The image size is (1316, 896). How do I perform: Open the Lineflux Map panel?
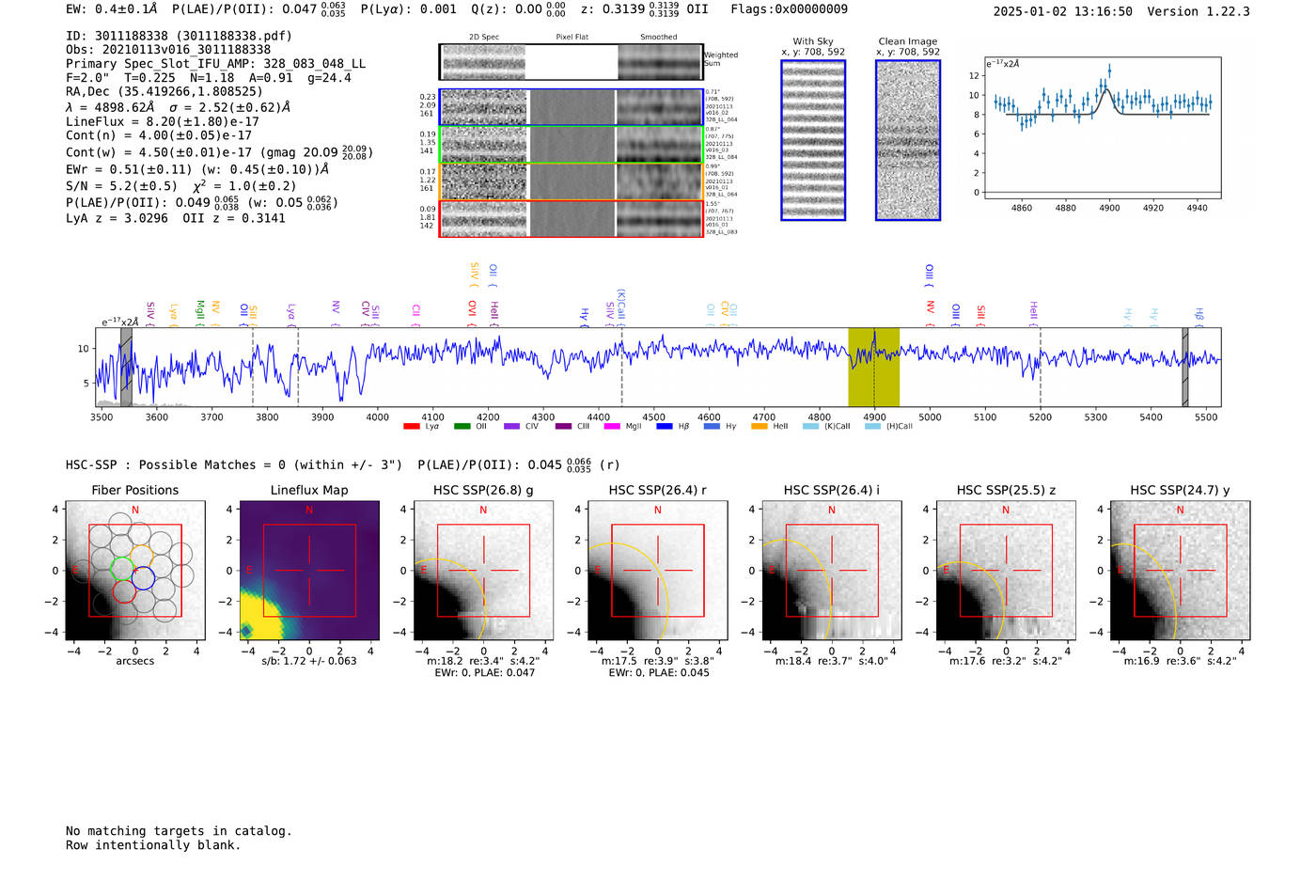coord(309,570)
